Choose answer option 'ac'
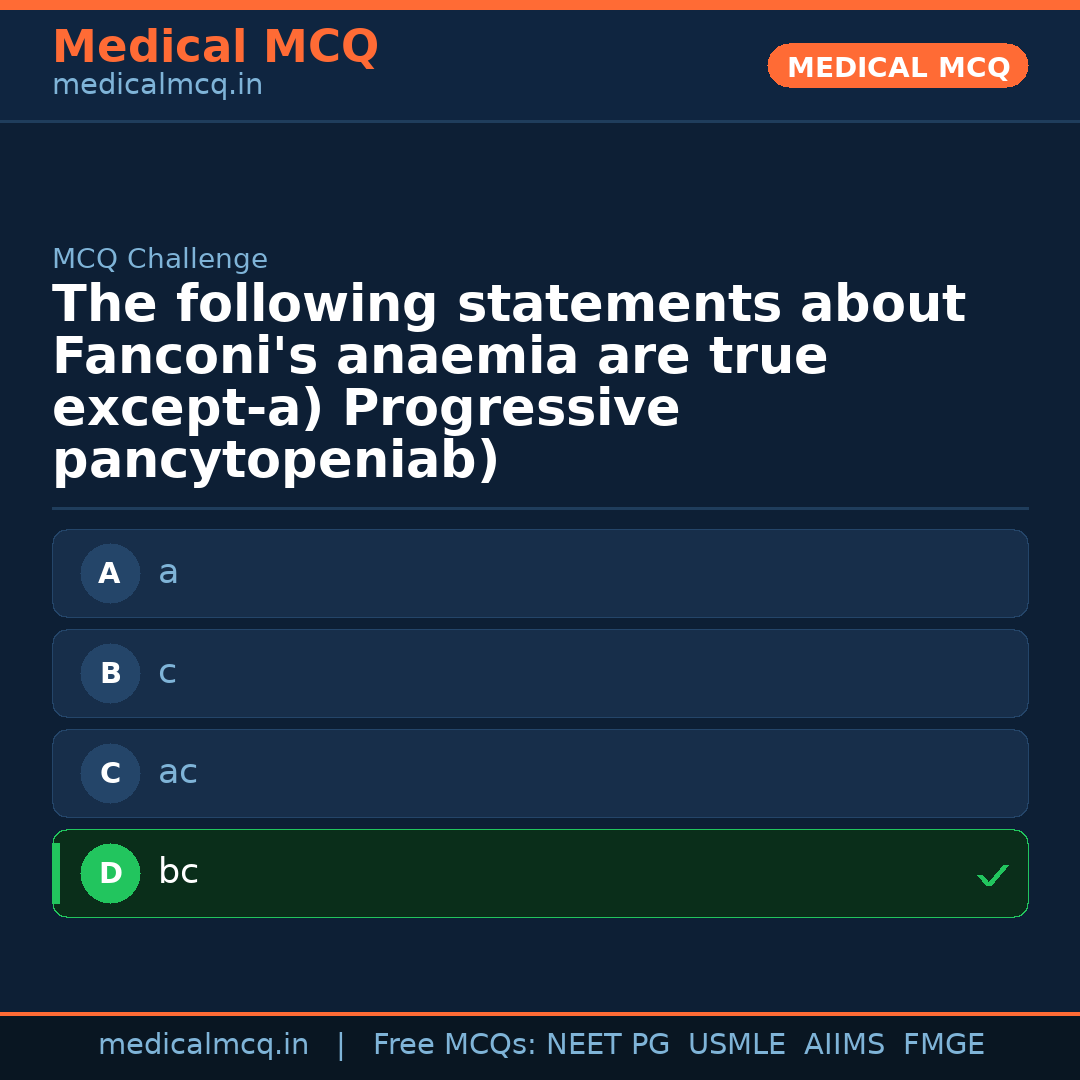 (540, 773)
